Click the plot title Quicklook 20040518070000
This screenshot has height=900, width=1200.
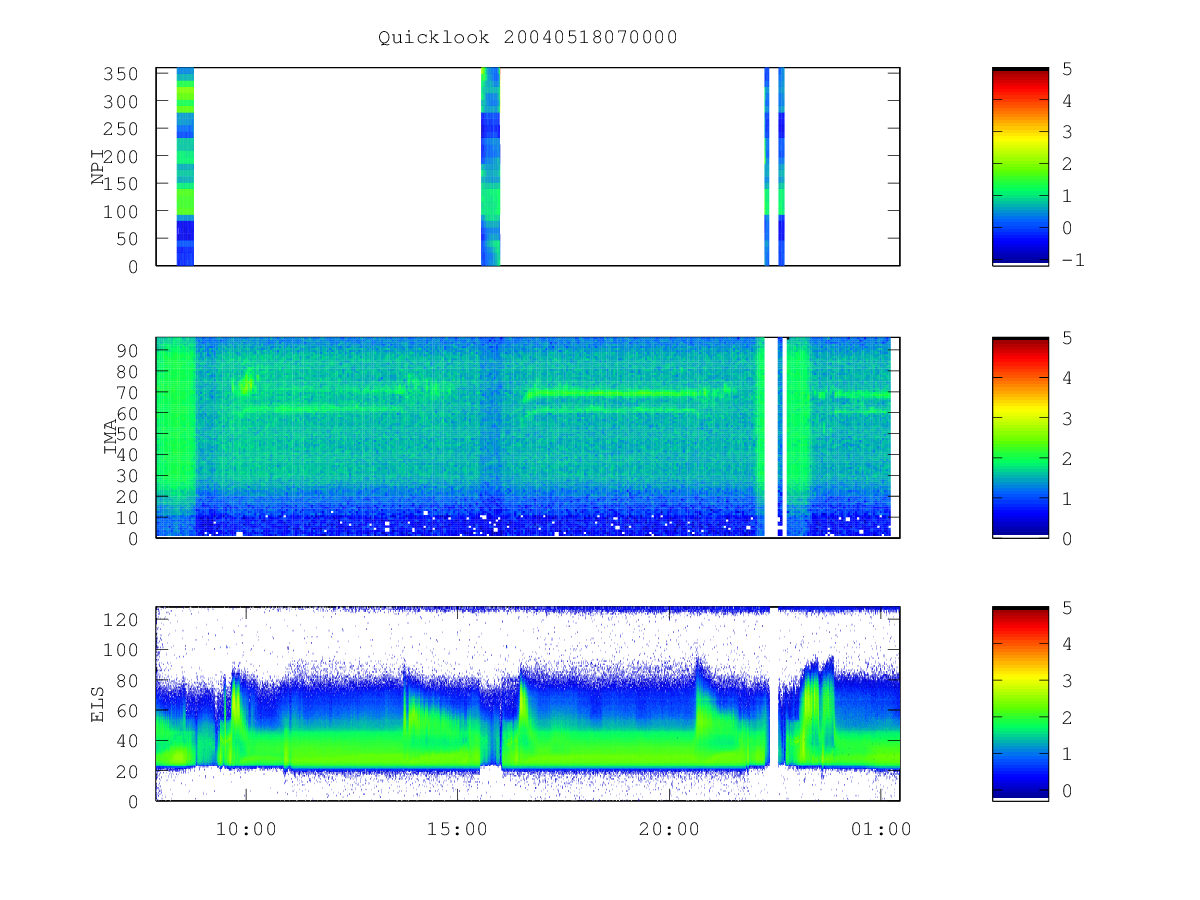(x=527, y=37)
